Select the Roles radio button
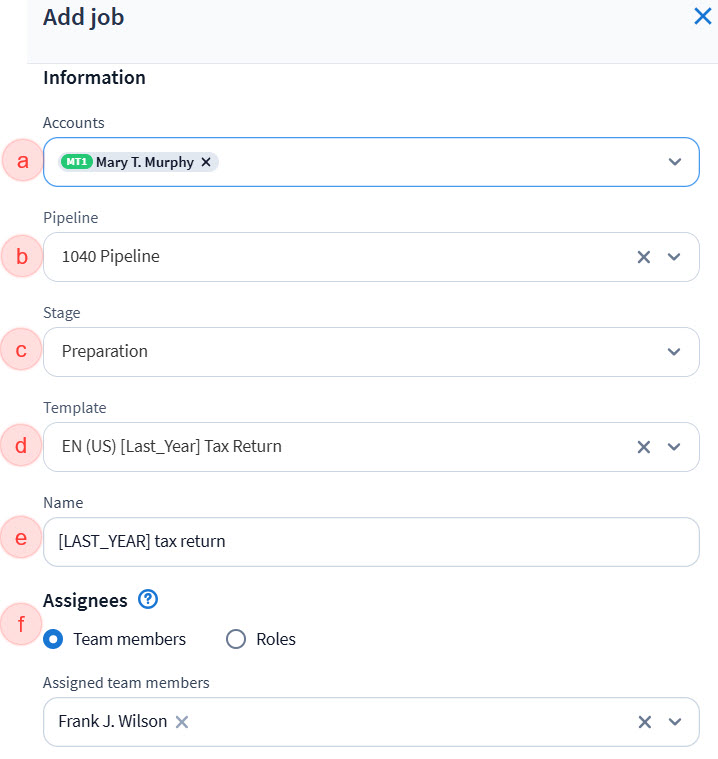This screenshot has width=718, height=759. (236, 639)
